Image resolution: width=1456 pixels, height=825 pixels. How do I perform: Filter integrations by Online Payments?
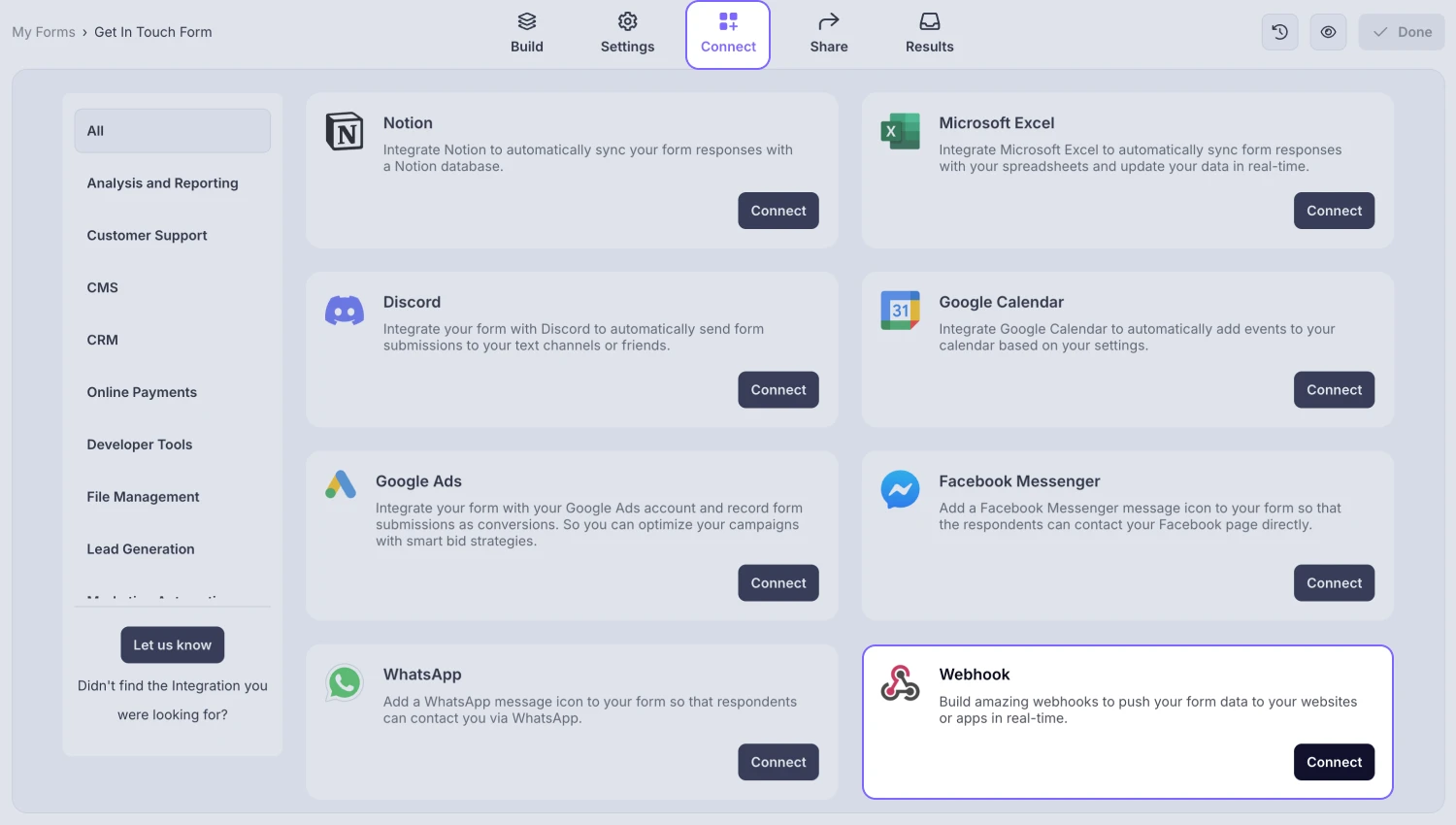click(x=142, y=392)
